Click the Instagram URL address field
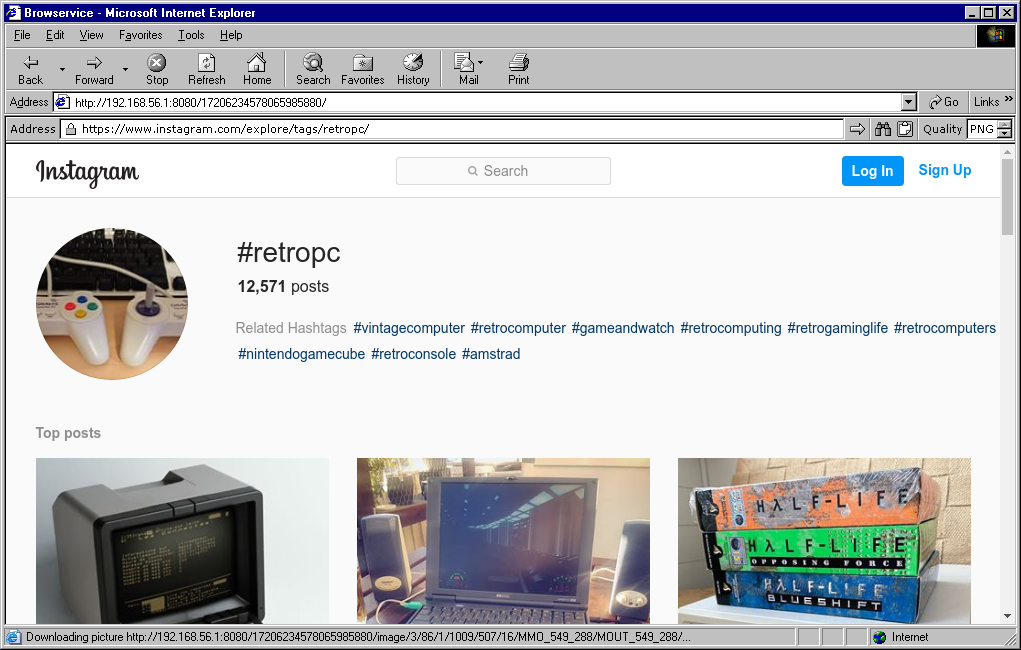The image size is (1021, 650). [452, 129]
